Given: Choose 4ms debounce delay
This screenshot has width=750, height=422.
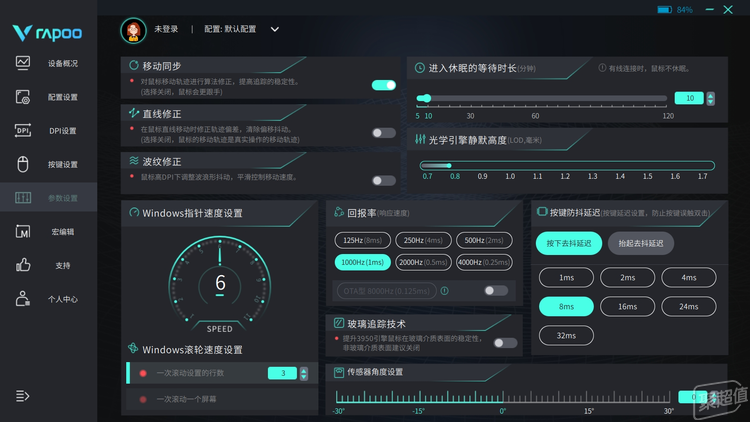Looking at the screenshot, I should point(689,278).
